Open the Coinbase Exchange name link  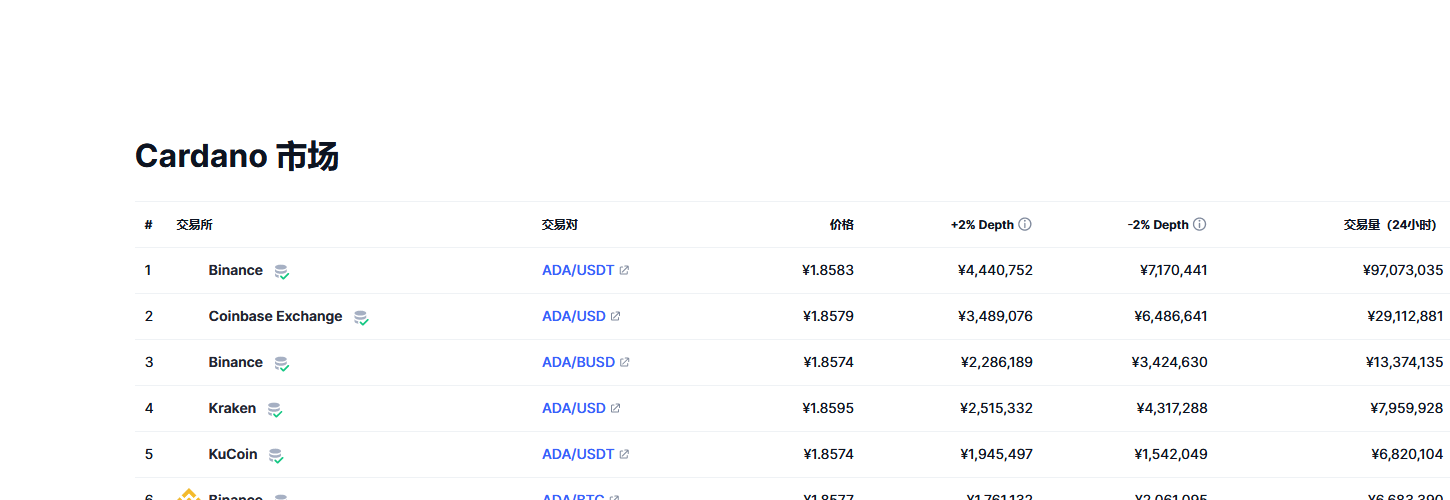[275, 317]
